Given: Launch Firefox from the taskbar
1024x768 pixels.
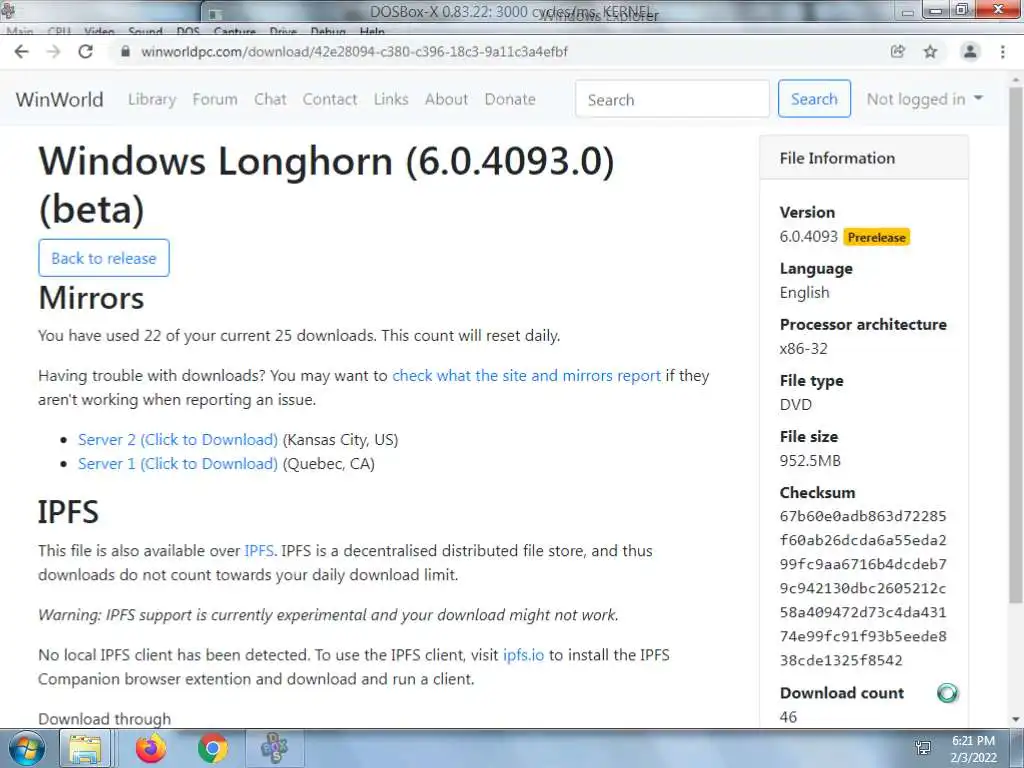Looking at the screenshot, I should [151, 748].
